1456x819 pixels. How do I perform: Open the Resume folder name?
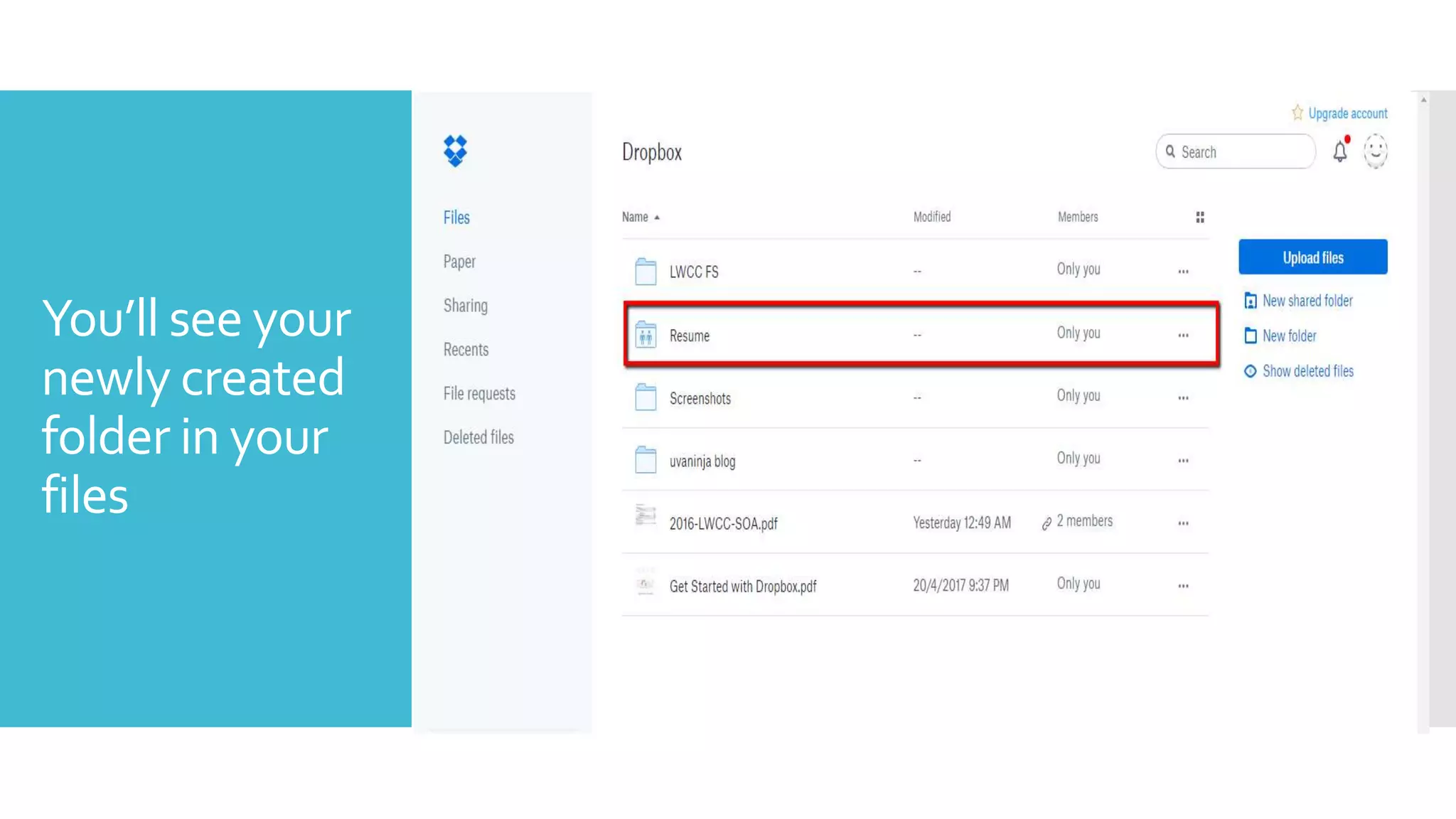(x=689, y=336)
